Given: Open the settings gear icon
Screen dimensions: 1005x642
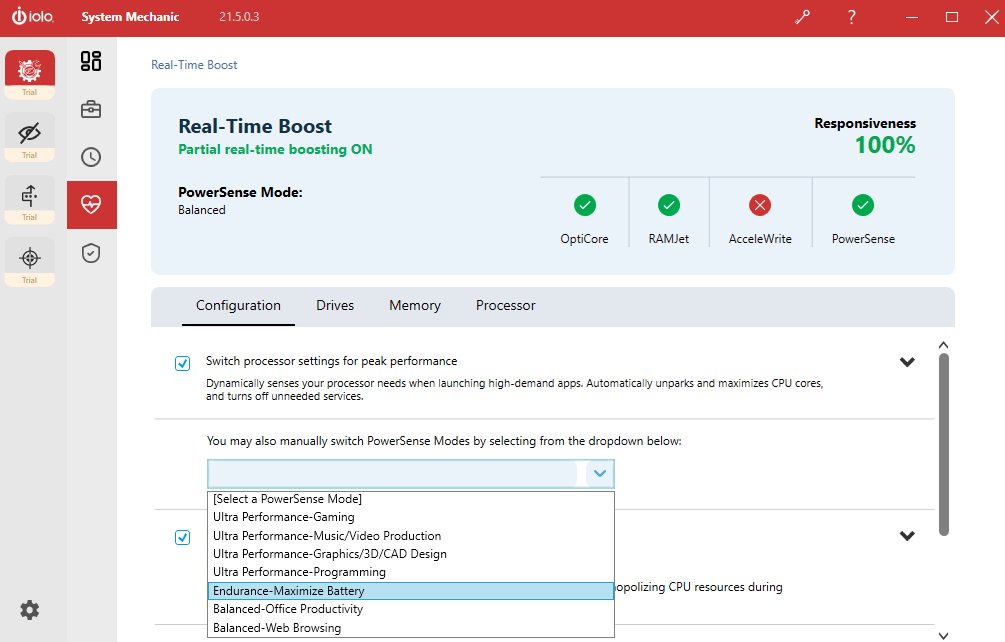Looking at the screenshot, I should point(30,609).
